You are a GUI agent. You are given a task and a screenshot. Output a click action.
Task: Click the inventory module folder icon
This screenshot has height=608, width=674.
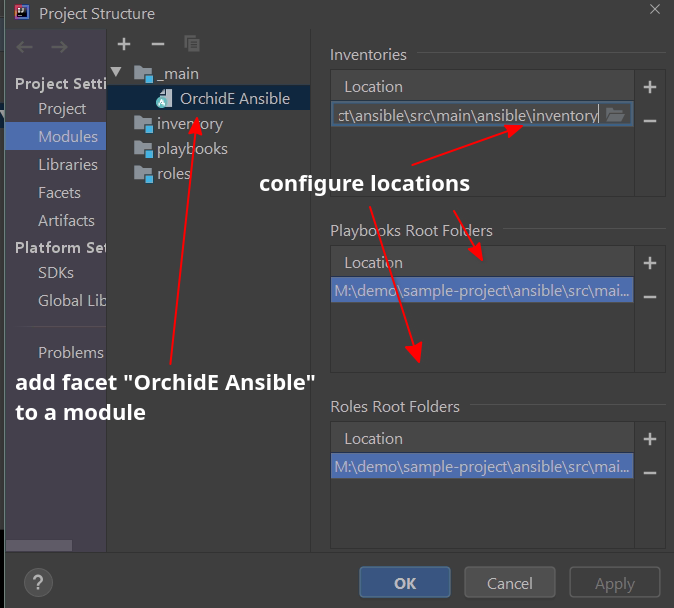point(143,124)
